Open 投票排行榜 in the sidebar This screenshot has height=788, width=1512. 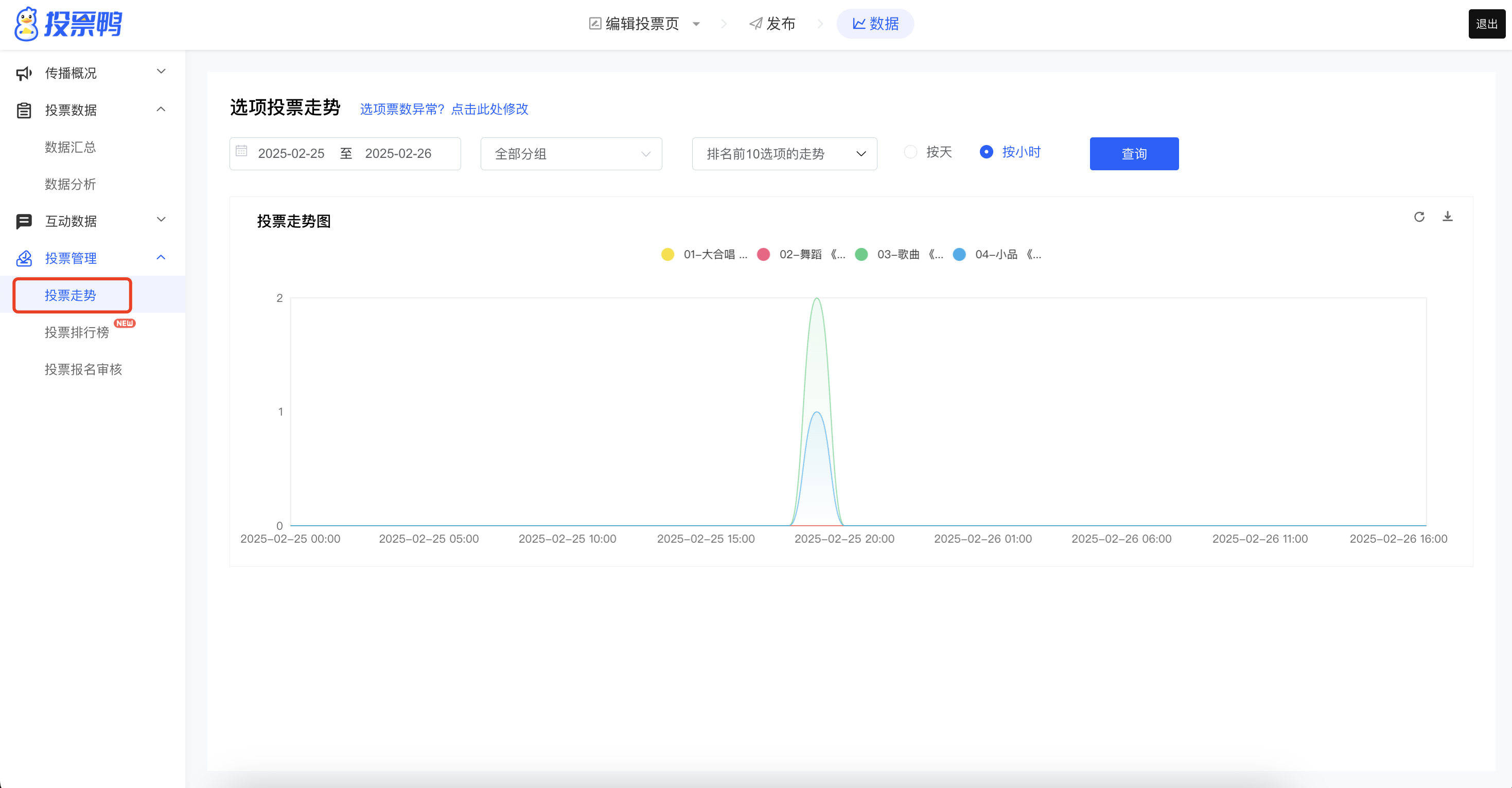click(x=77, y=333)
